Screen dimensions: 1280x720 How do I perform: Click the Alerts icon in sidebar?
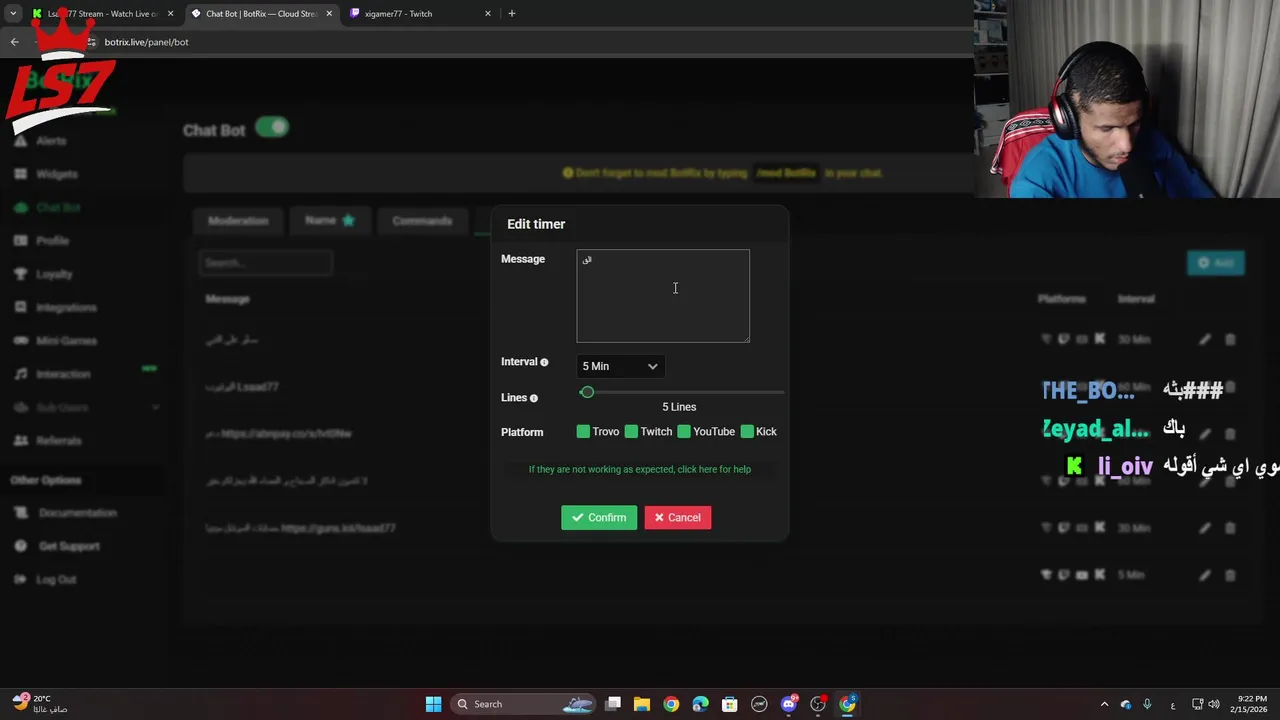click(x=20, y=141)
